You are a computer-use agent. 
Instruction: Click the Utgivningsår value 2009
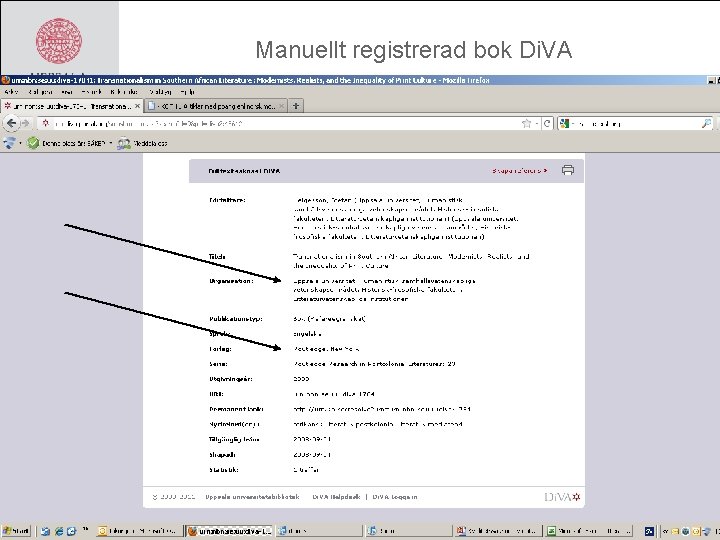click(301, 379)
